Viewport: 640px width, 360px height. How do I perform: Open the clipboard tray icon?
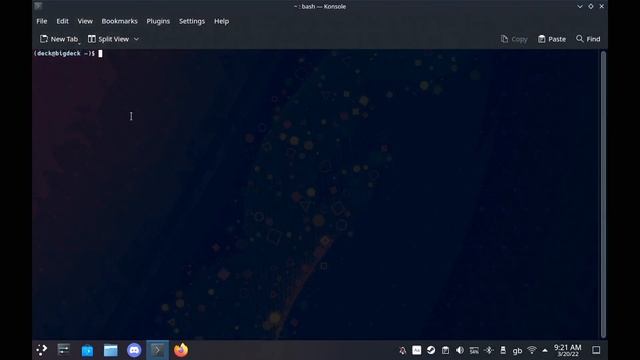pos(445,350)
